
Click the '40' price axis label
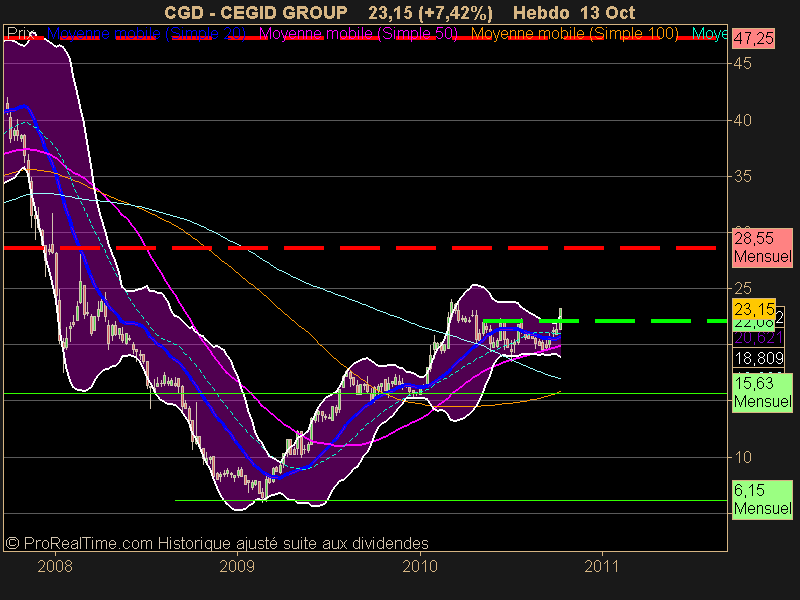tap(742, 120)
